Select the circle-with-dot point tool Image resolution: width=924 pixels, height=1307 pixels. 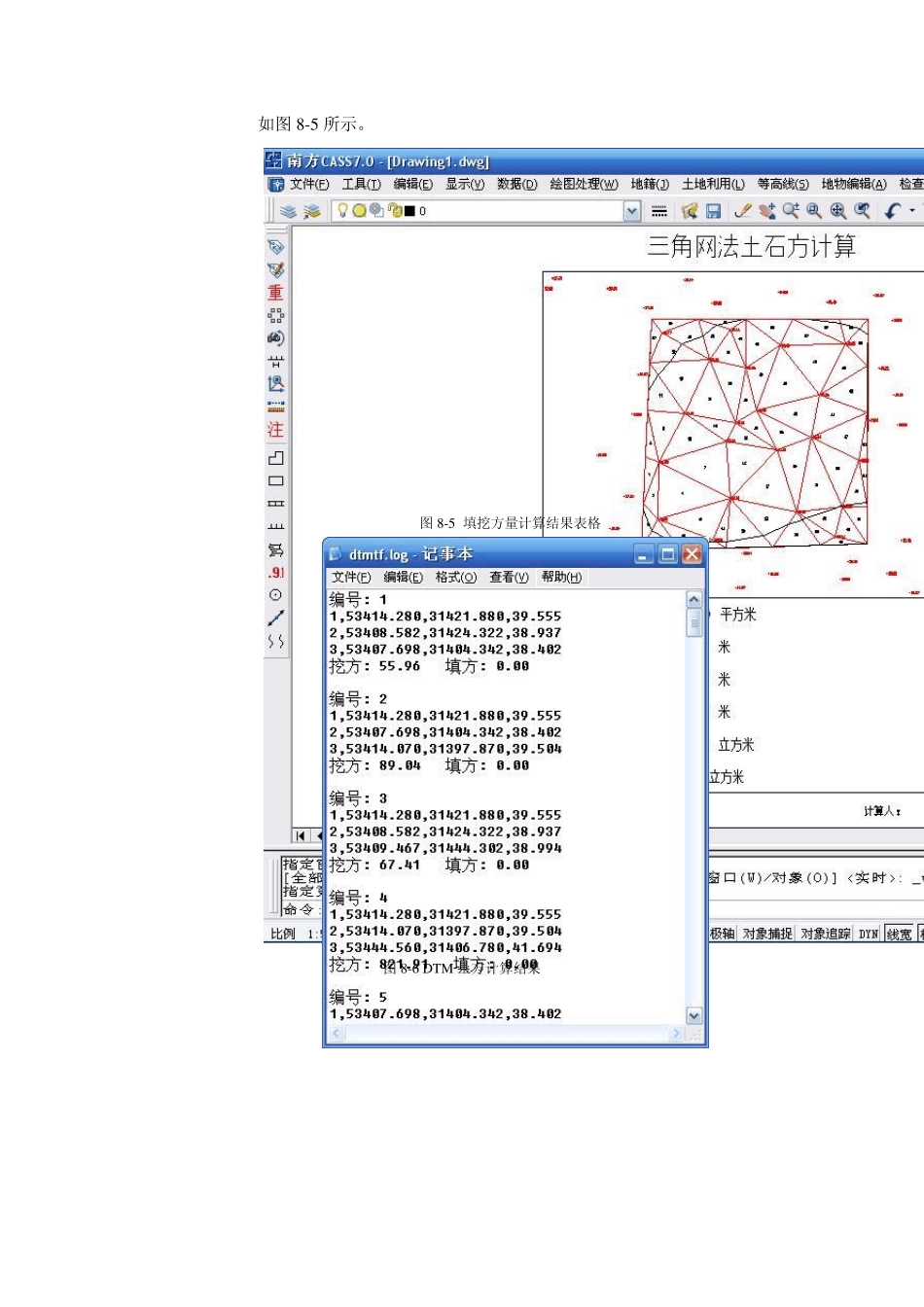pyautogui.click(x=276, y=595)
